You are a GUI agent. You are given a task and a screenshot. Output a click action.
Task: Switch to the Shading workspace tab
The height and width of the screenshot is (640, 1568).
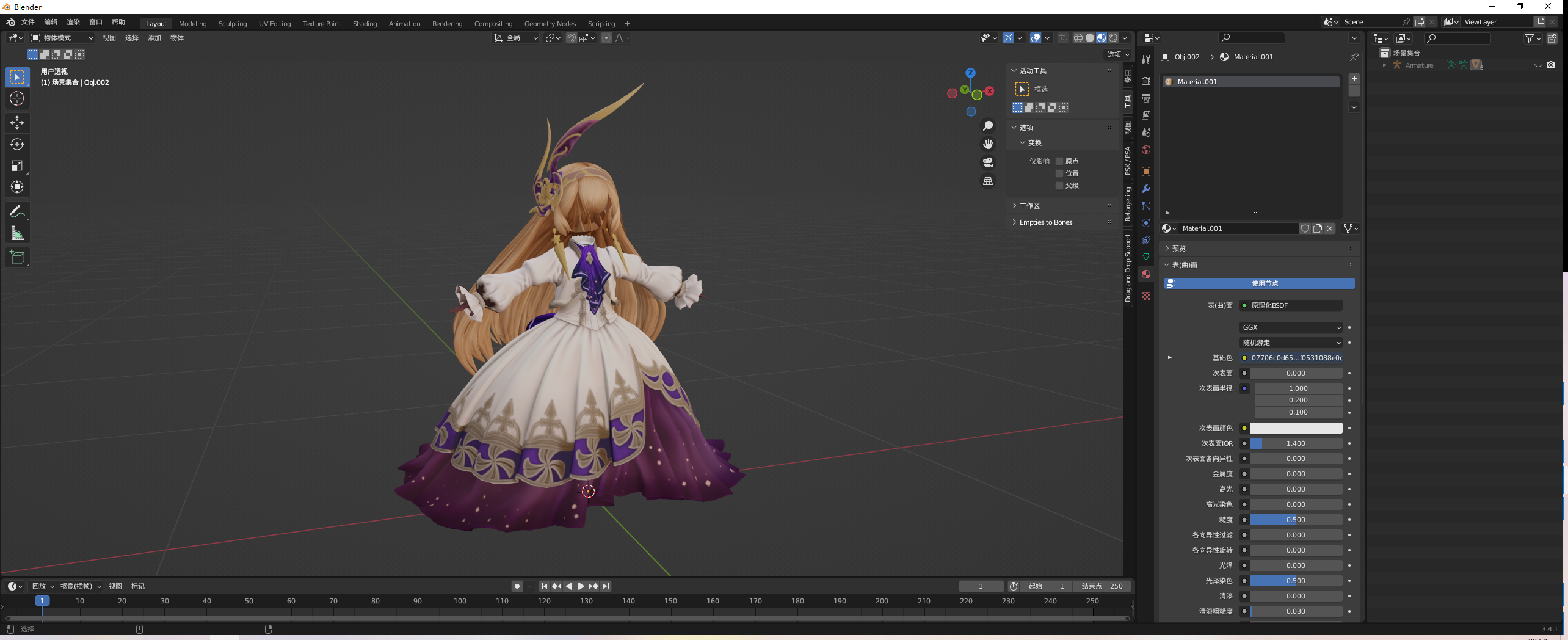tap(365, 24)
